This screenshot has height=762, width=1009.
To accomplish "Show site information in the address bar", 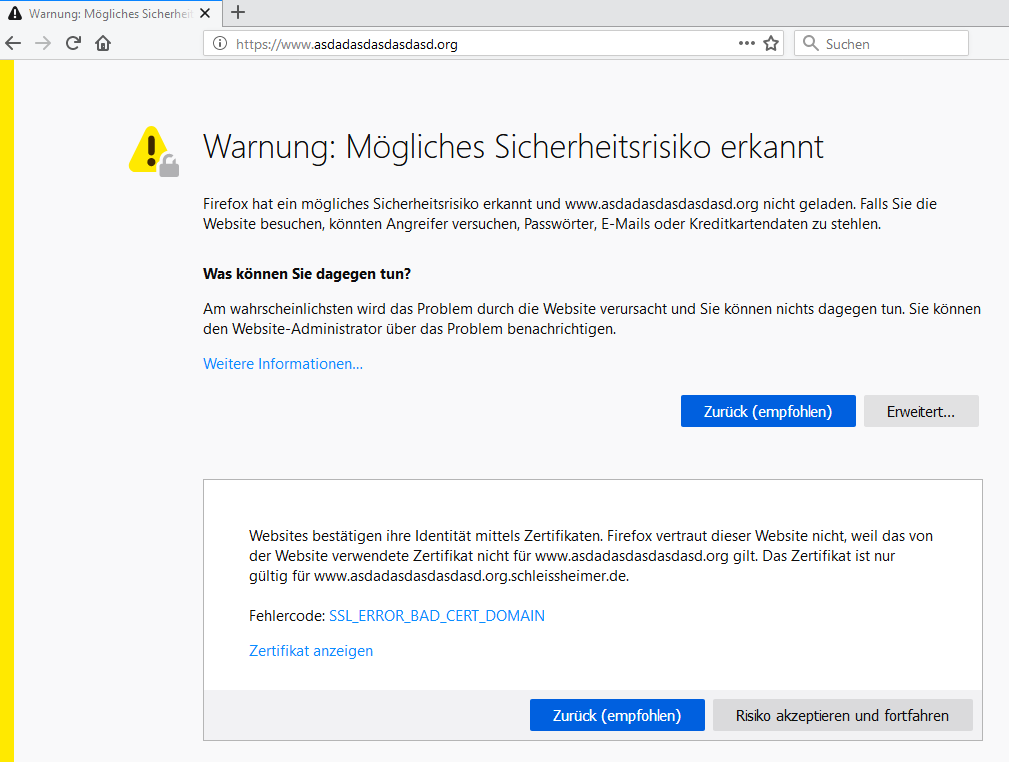I will coord(219,44).
